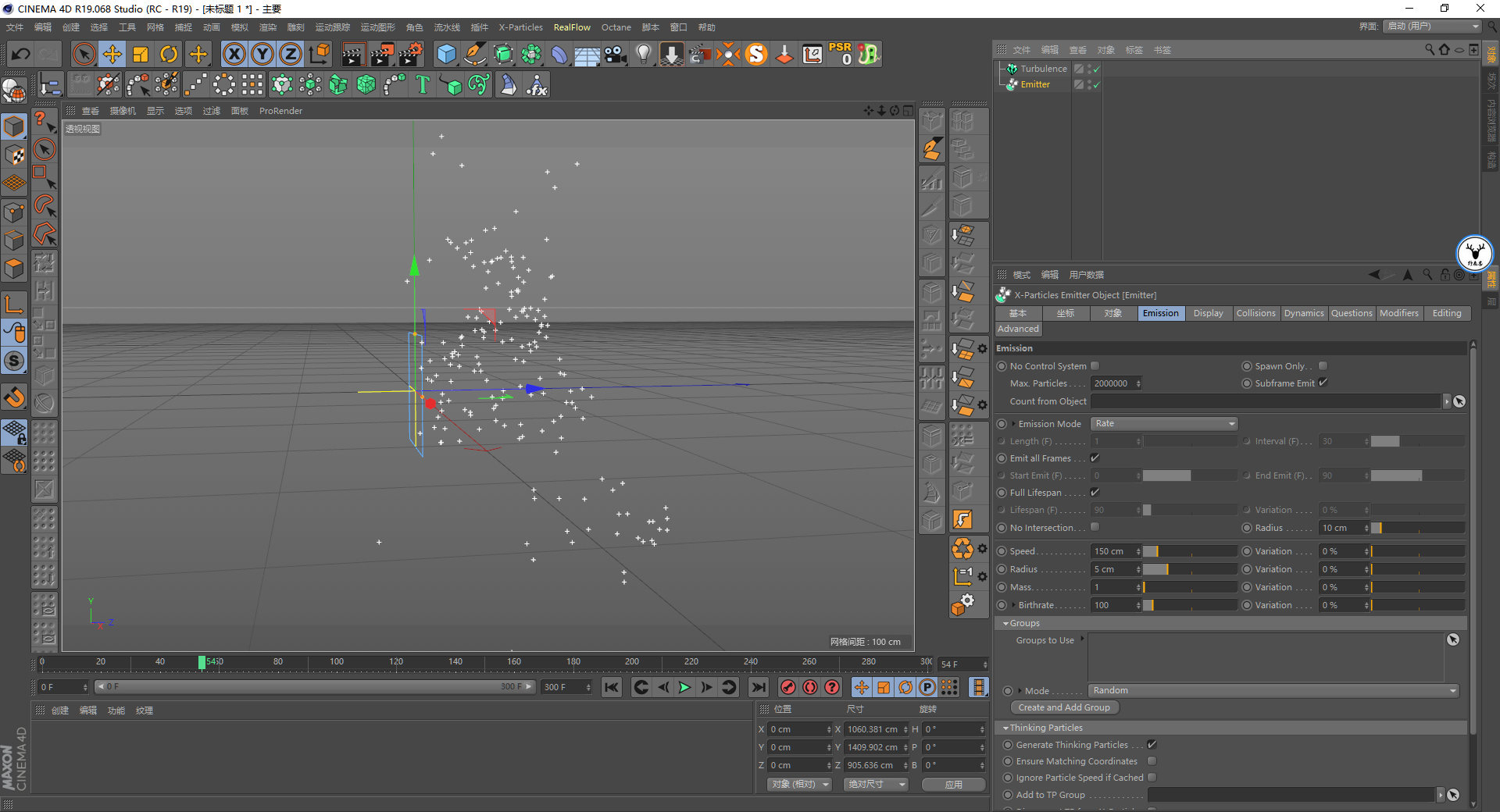Switch to the Display tab

pos(1209,313)
